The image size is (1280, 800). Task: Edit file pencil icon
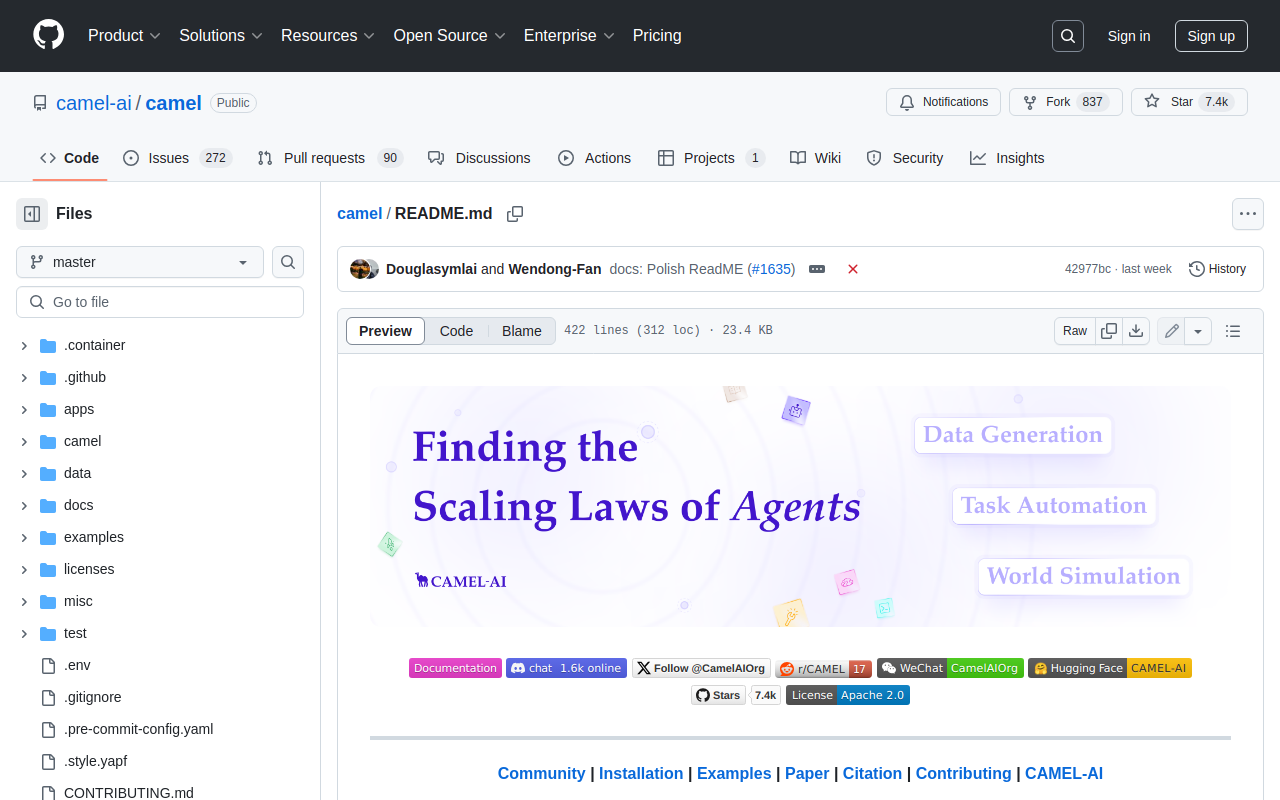(x=1171, y=331)
